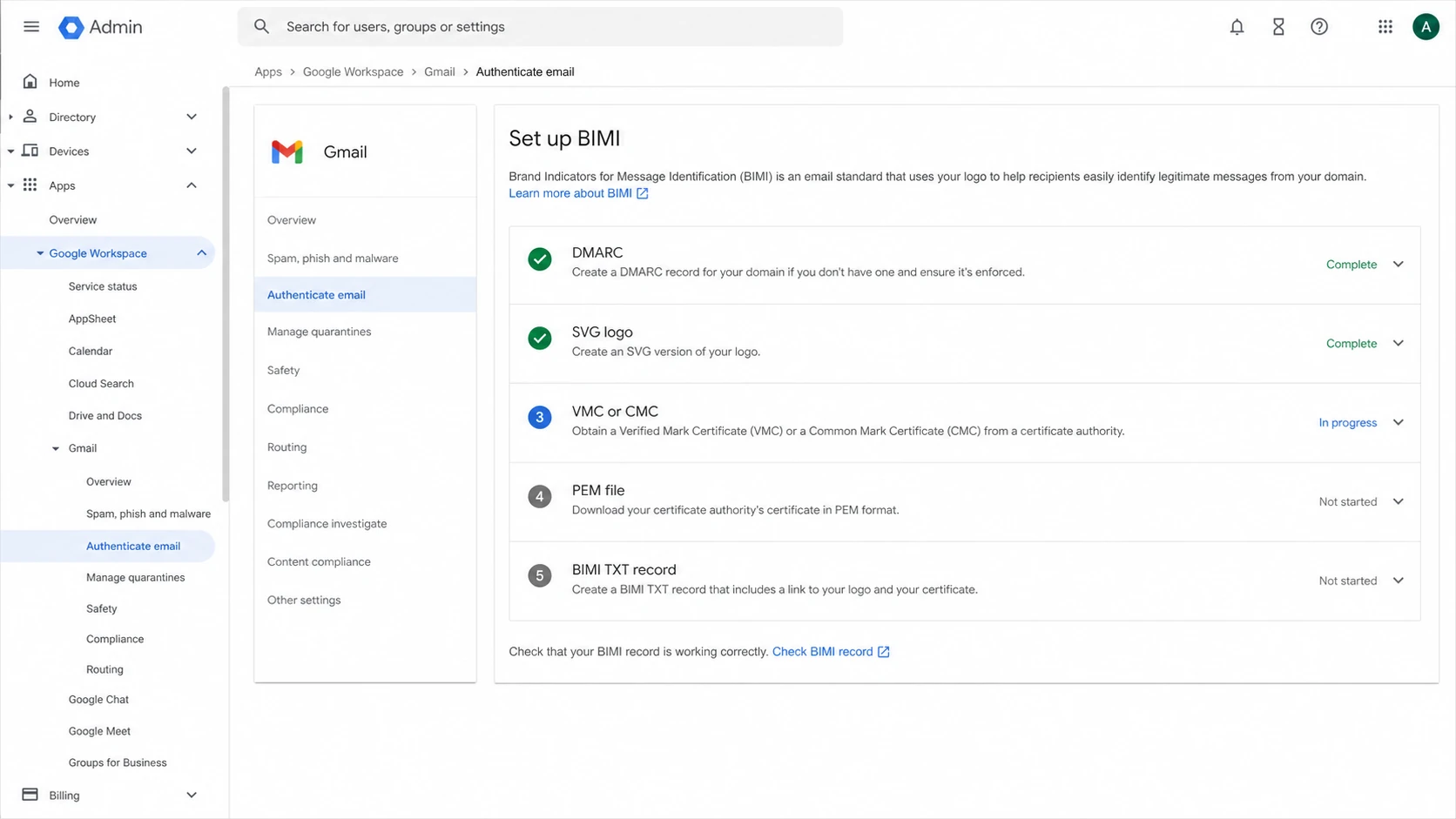Go to Apps breadcrumb
1456x819 pixels.
[268, 72]
